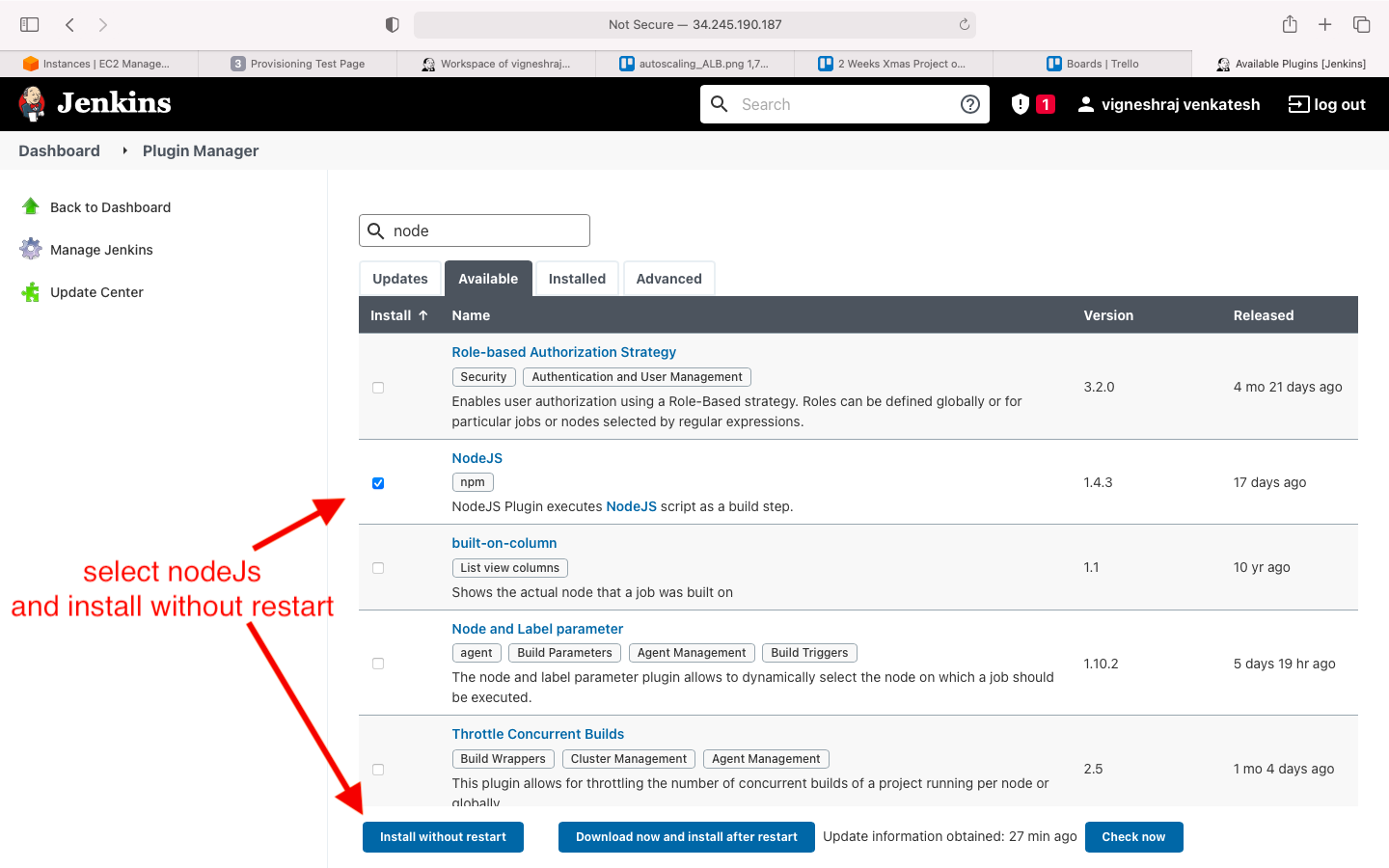Viewport: 1389px width, 868px height.
Task: Open Safari share icon
Action: tap(1290, 24)
